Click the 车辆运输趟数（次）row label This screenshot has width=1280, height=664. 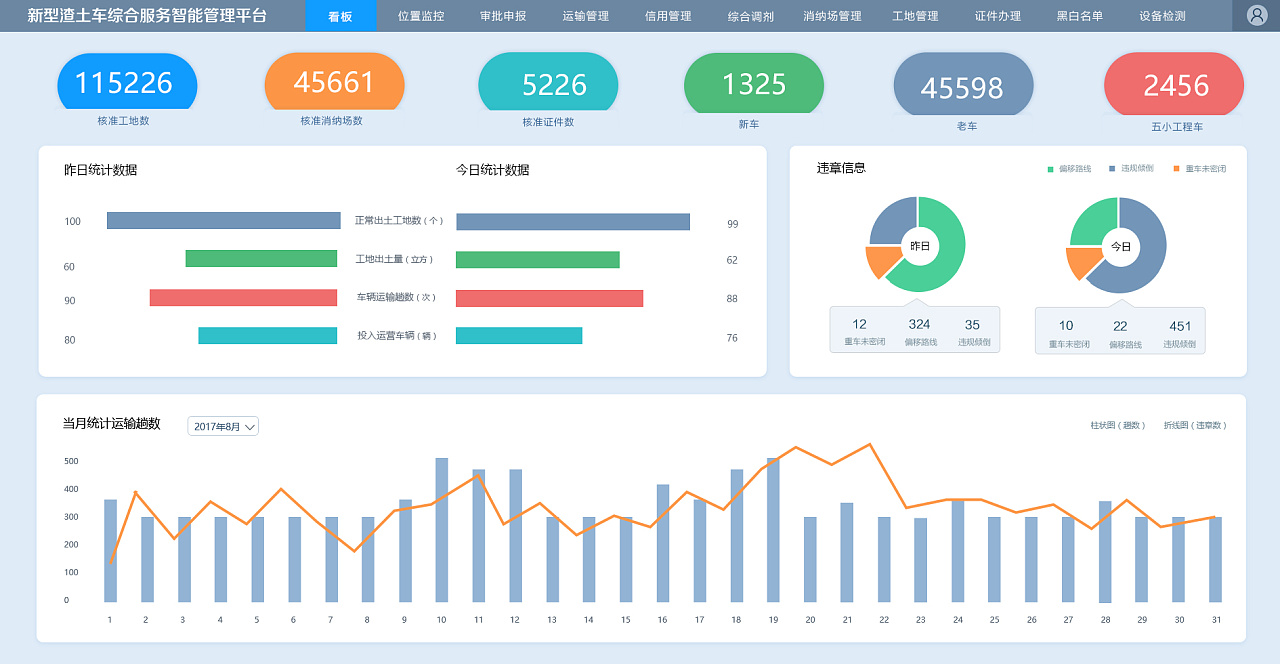397,297
